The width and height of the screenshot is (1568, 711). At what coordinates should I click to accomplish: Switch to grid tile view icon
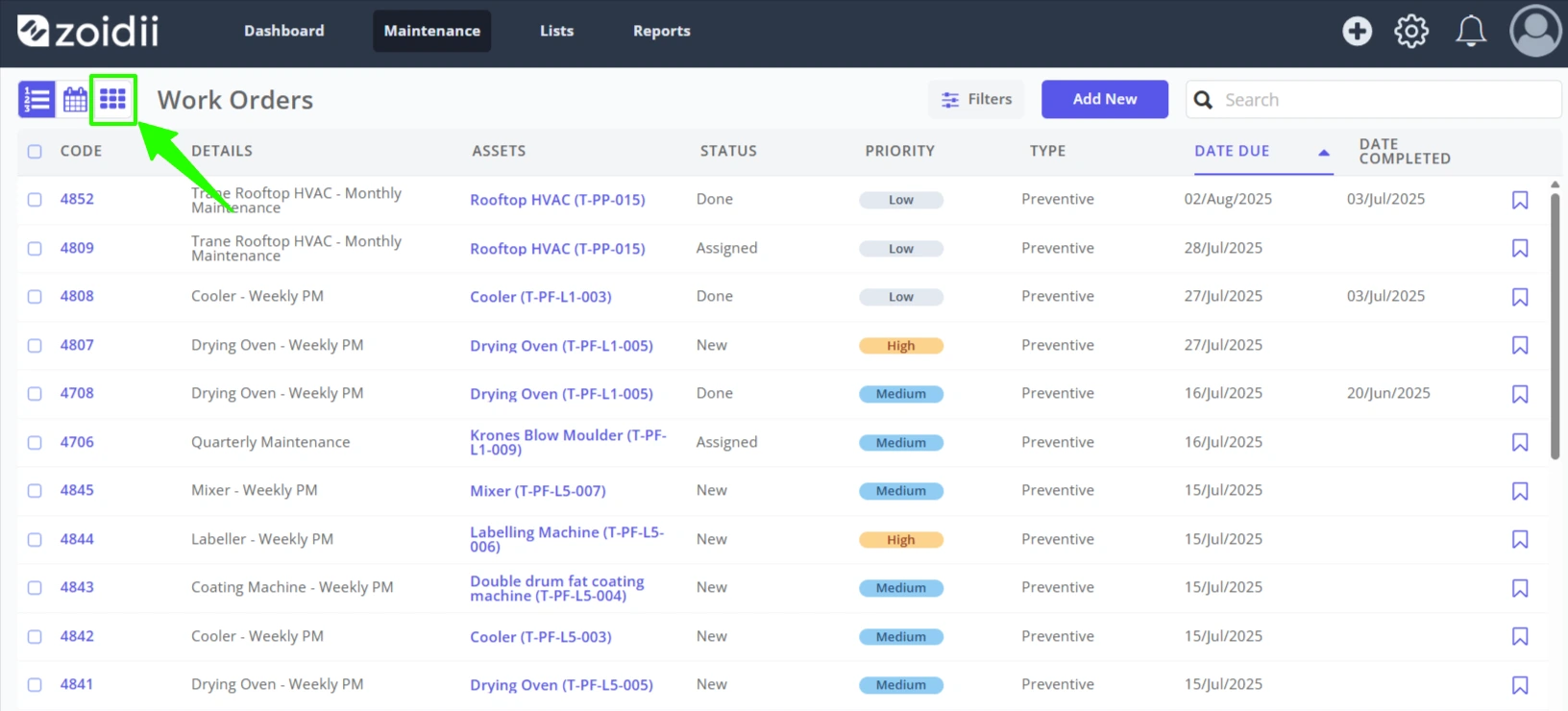[113, 99]
